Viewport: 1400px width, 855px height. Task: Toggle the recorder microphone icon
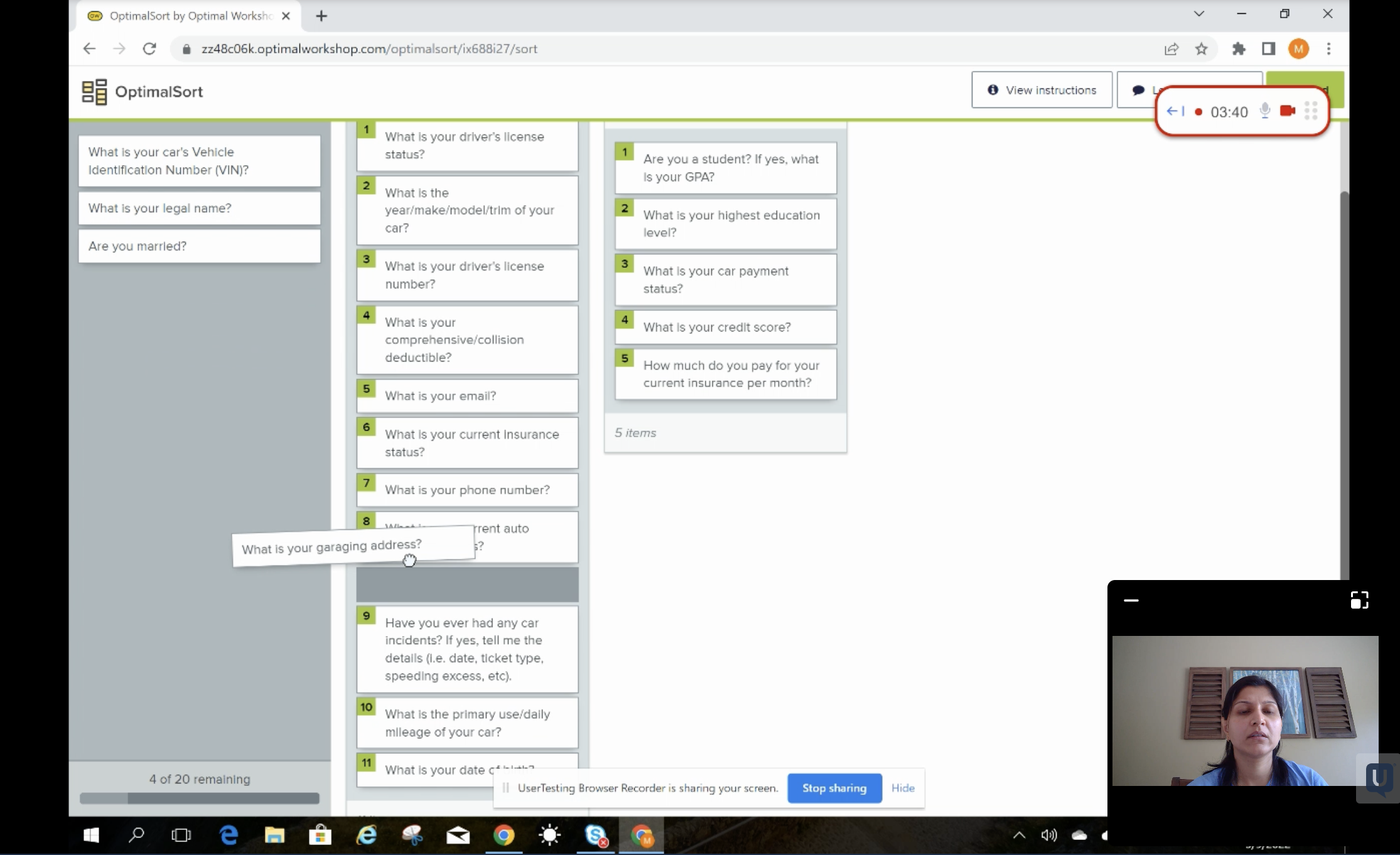click(x=1265, y=111)
